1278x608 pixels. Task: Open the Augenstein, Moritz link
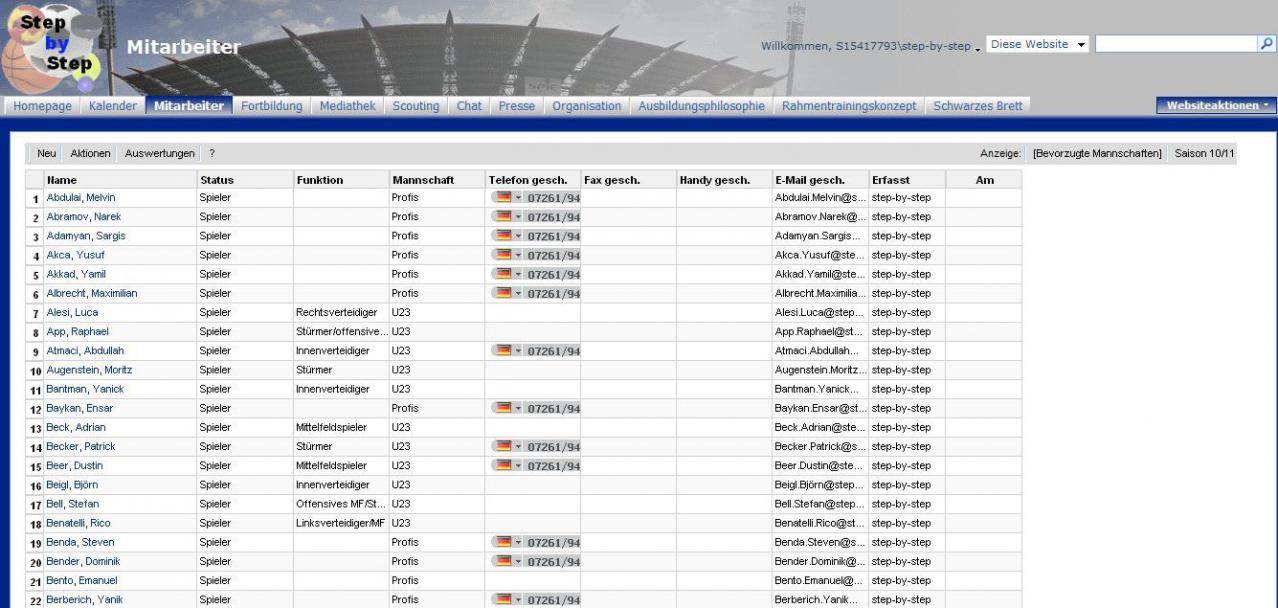click(x=89, y=370)
